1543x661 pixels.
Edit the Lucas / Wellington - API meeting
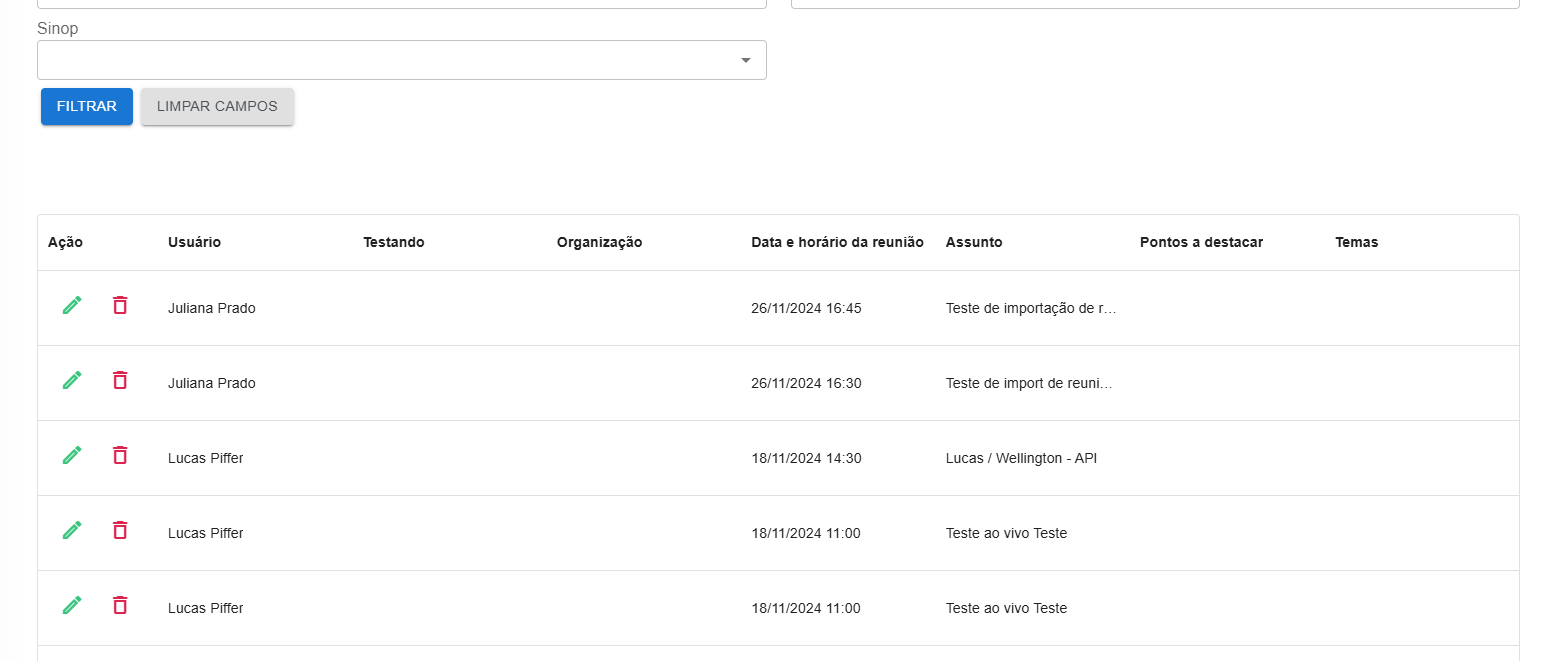(72, 456)
